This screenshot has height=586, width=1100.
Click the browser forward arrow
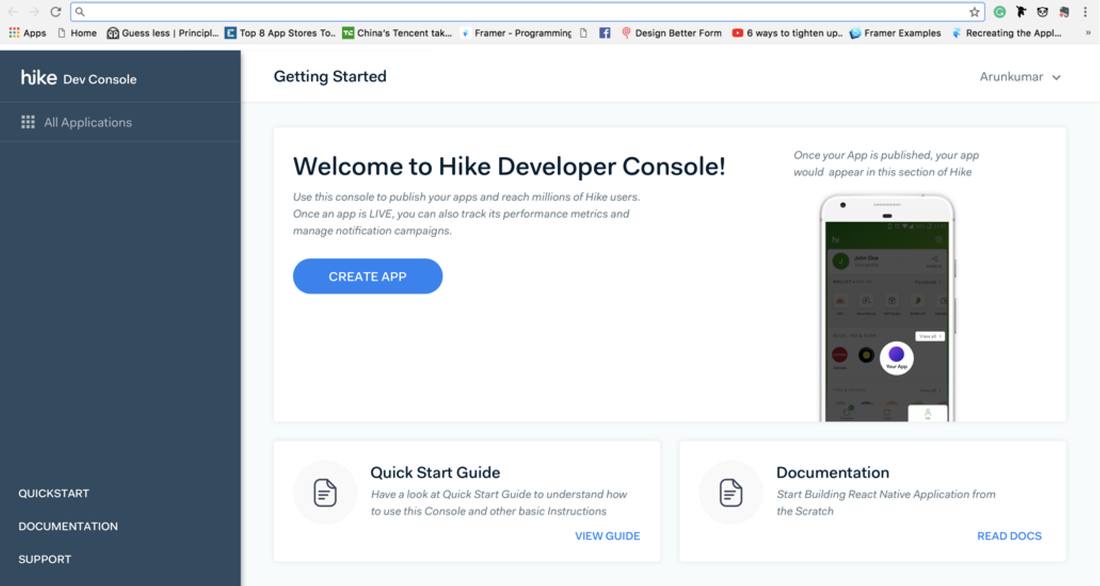point(34,12)
